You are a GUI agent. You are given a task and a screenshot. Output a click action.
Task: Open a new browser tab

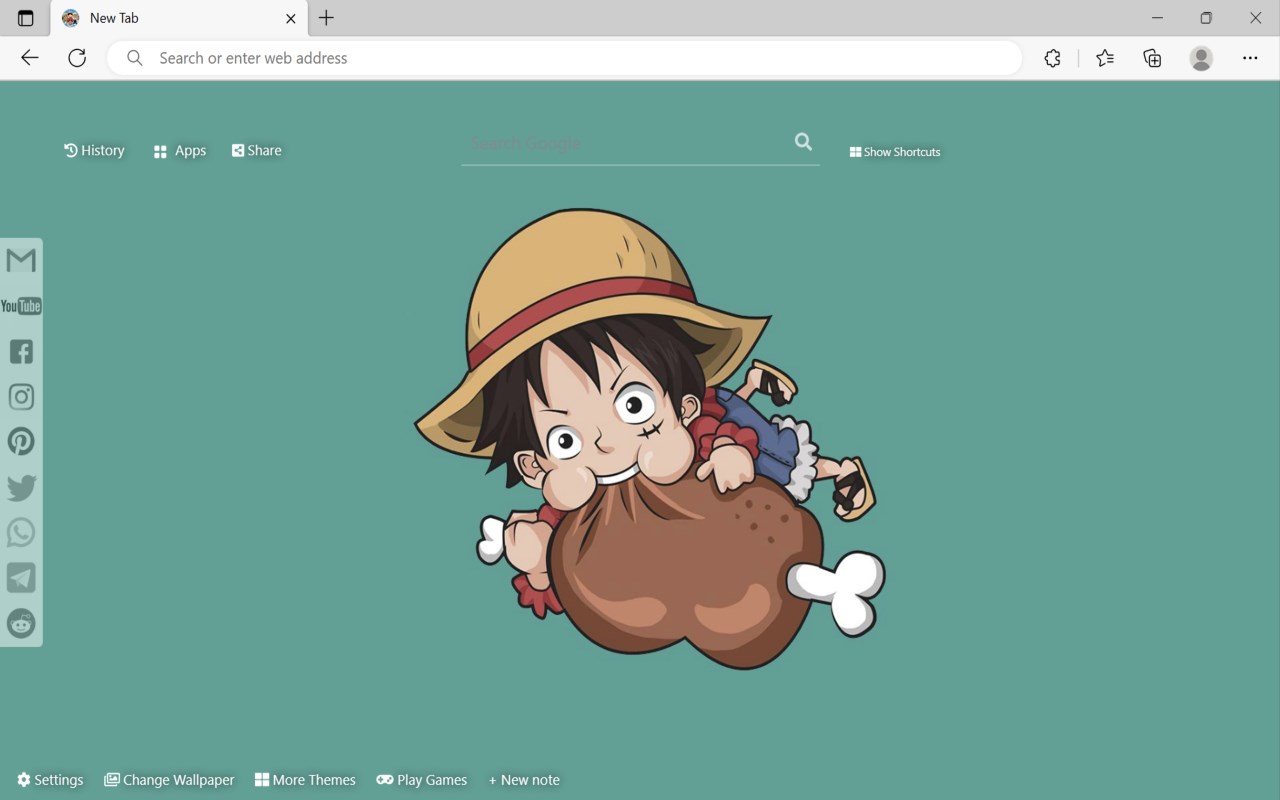[x=326, y=18]
